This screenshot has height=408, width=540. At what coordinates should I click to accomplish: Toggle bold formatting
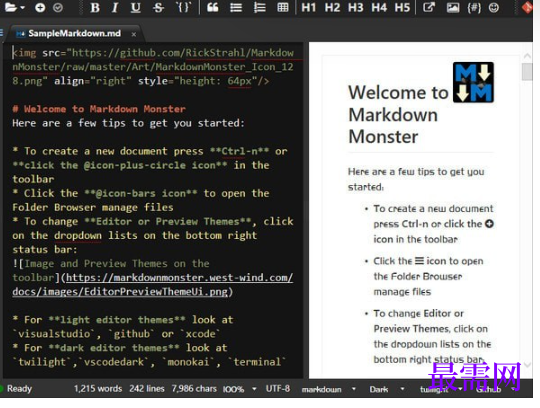click(x=95, y=8)
